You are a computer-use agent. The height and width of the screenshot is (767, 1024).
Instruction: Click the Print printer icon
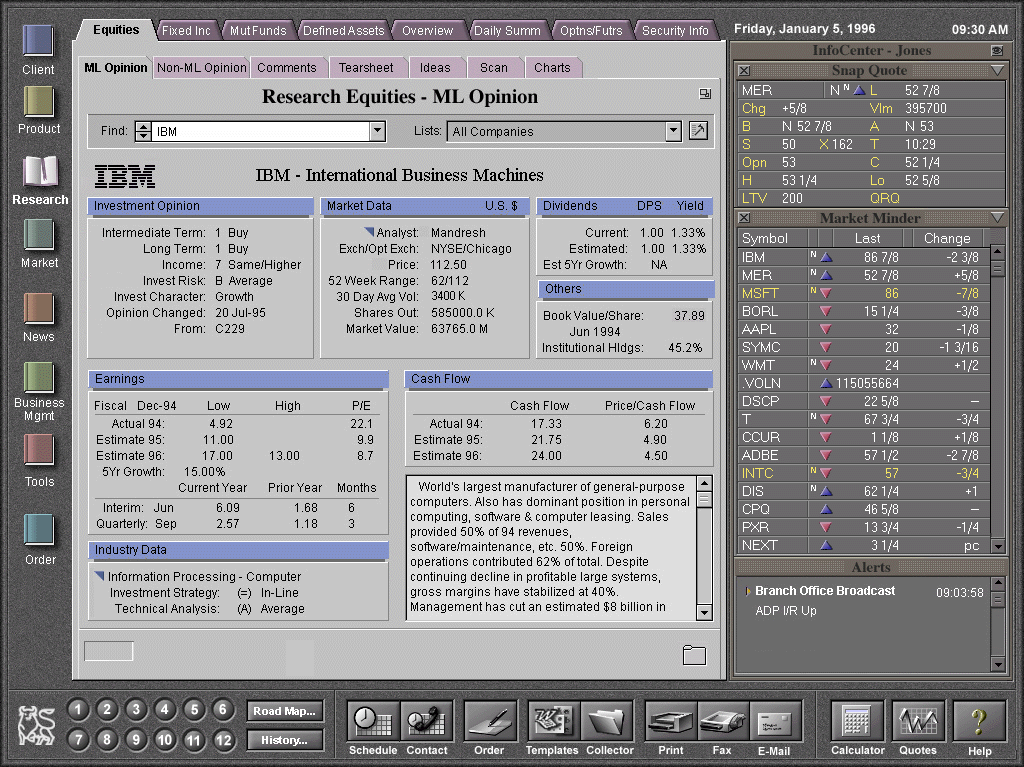[671, 721]
